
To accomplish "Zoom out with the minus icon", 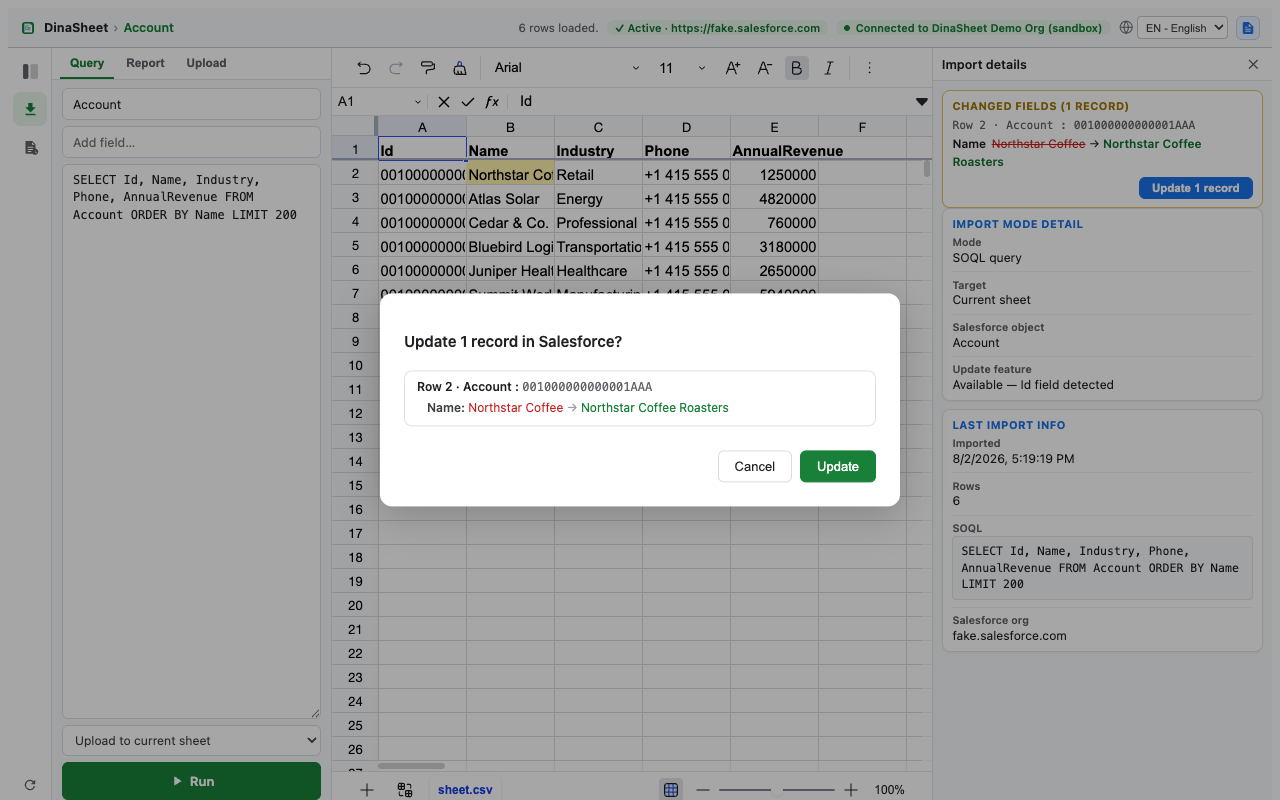I will (703, 789).
